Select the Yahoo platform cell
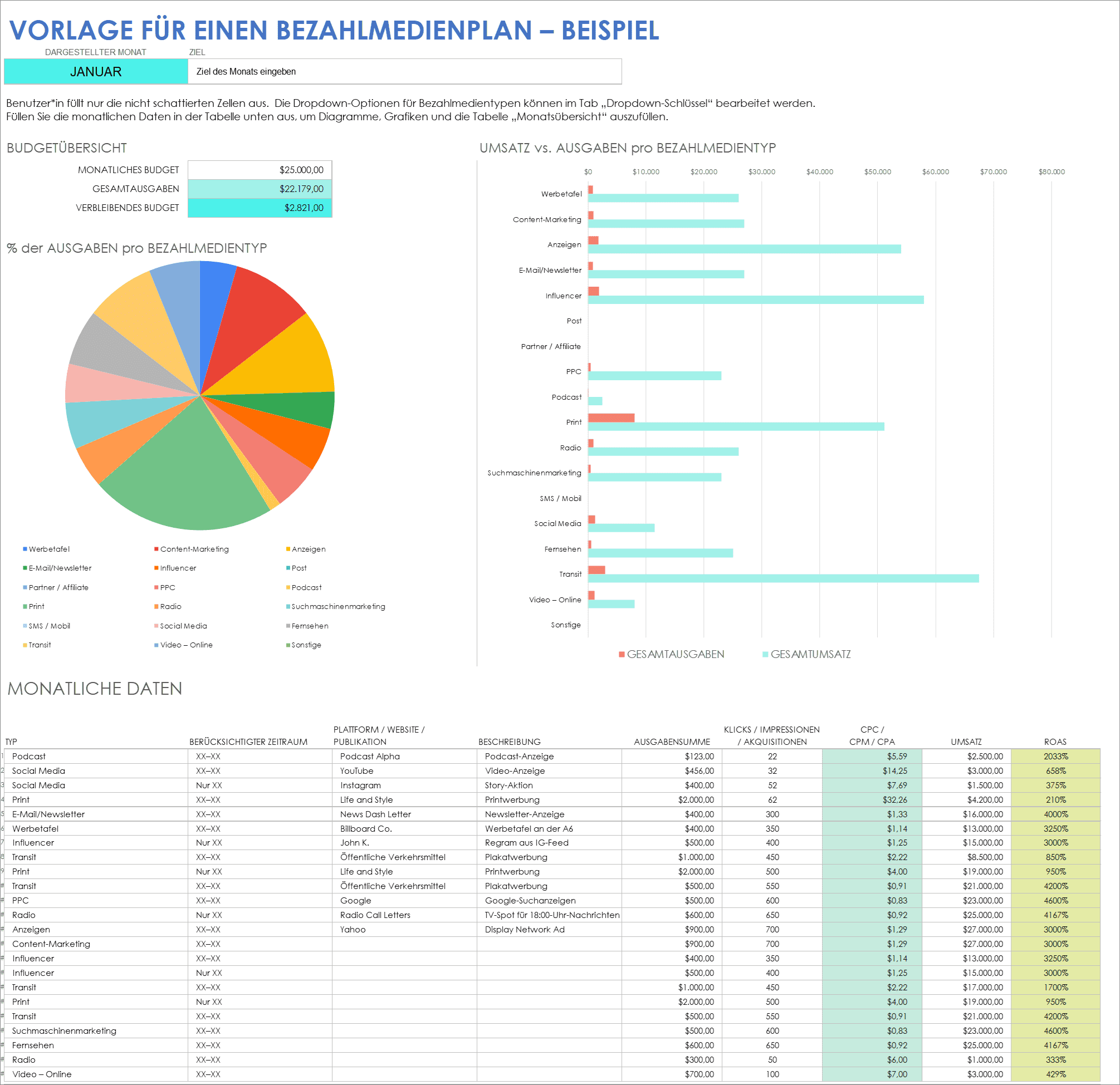The height and width of the screenshot is (1085, 1120). click(x=404, y=930)
